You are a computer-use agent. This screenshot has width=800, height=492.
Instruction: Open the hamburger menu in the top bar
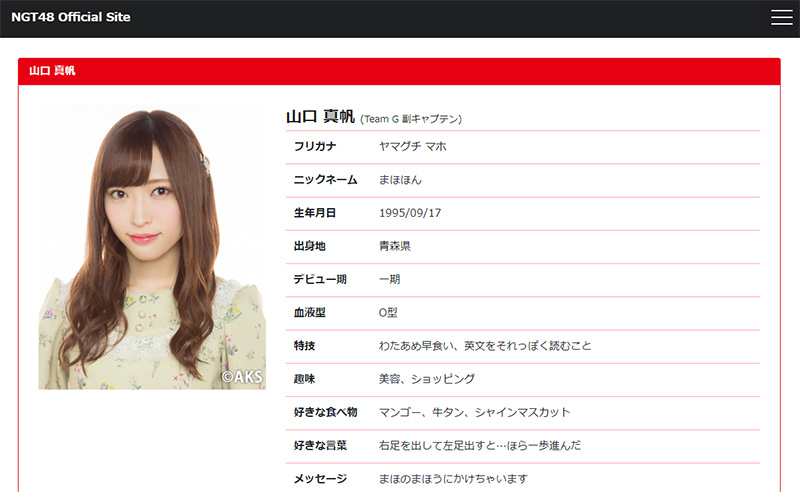coord(781,17)
